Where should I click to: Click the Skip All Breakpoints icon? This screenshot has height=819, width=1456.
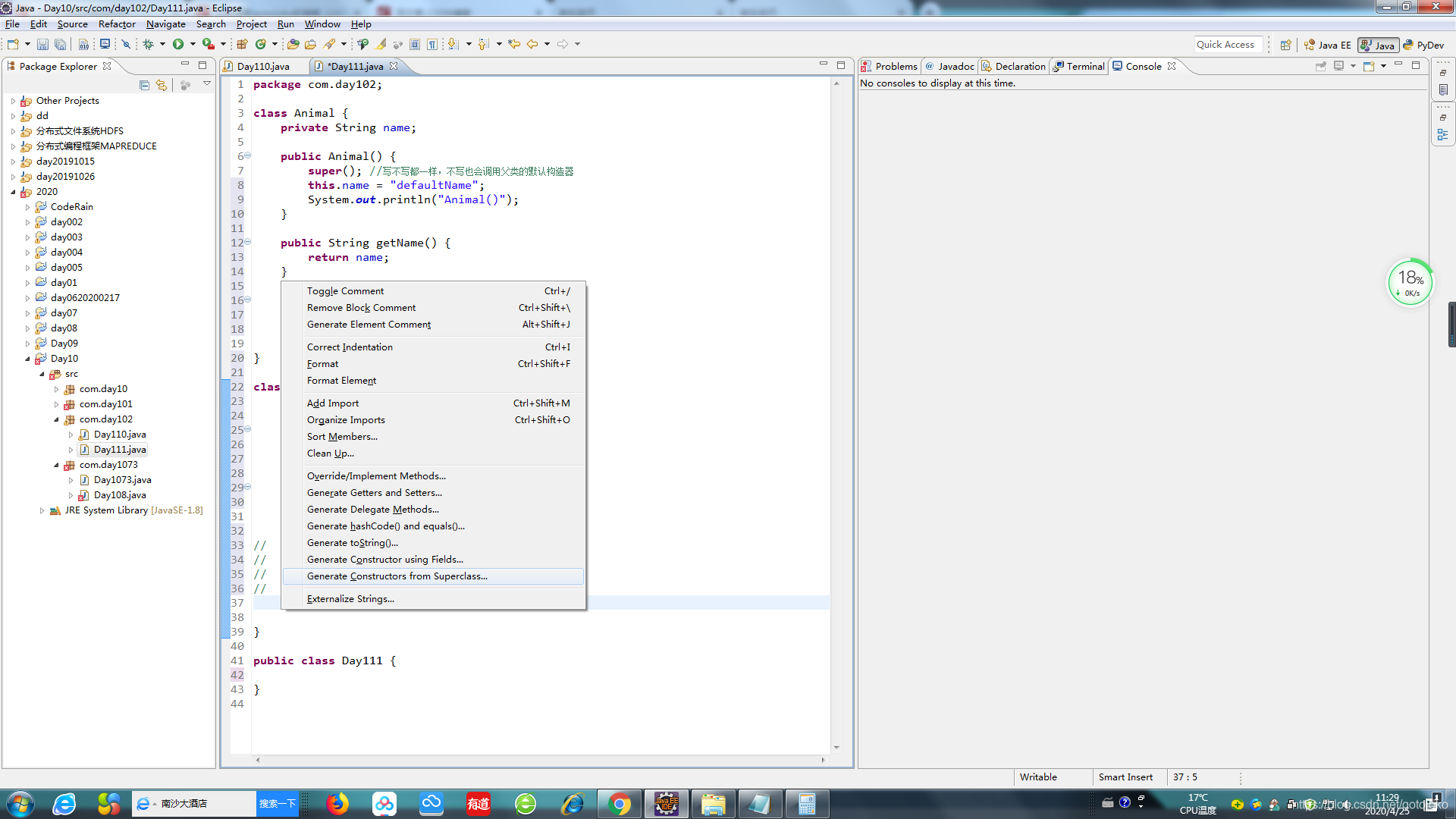click(127, 44)
